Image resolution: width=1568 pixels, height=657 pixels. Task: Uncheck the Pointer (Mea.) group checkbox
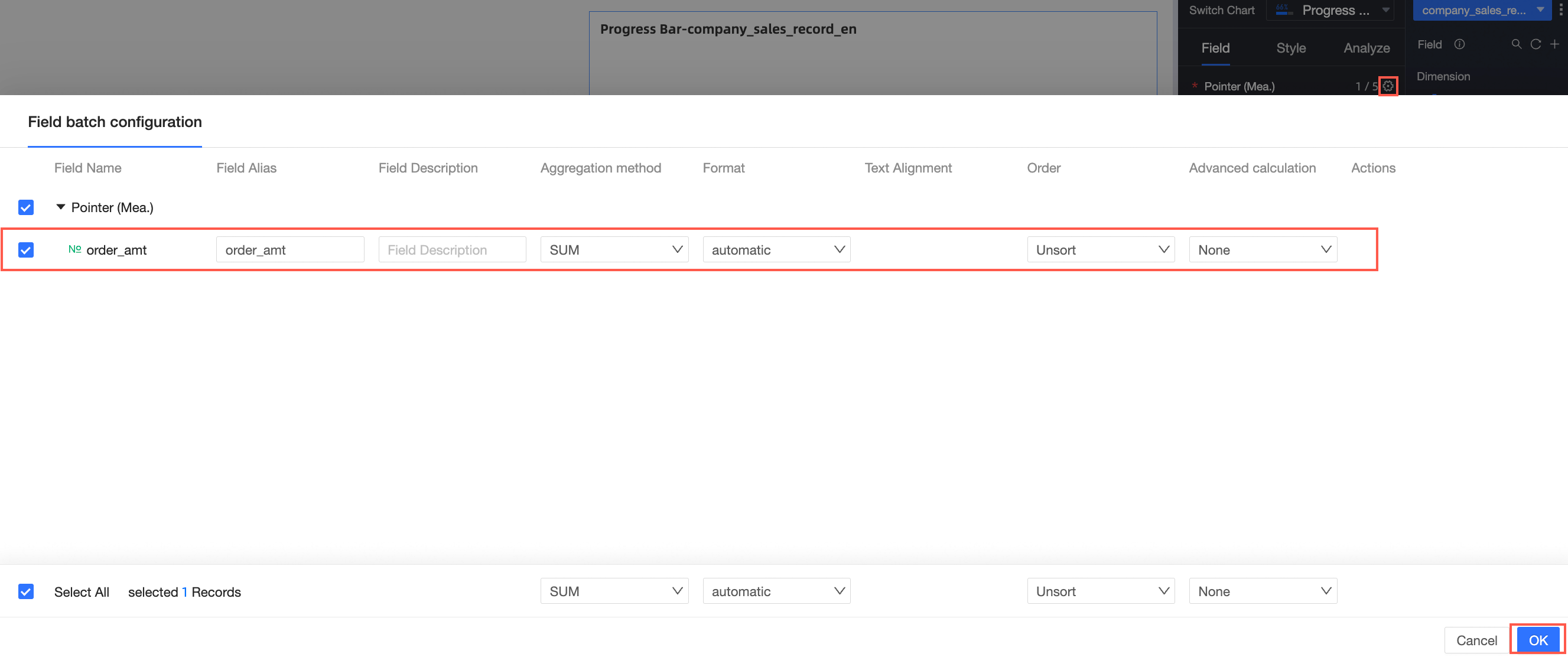click(x=25, y=207)
